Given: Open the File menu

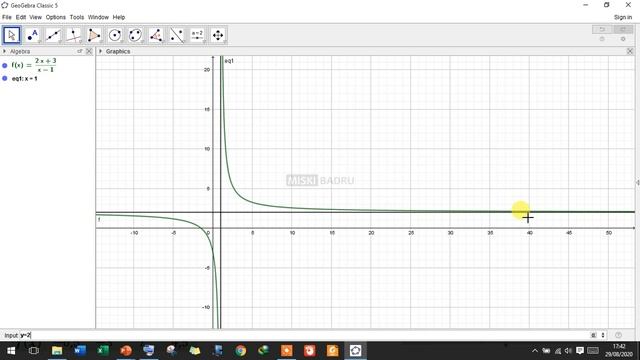Looking at the screenshot, I should [x=7, y=17].
